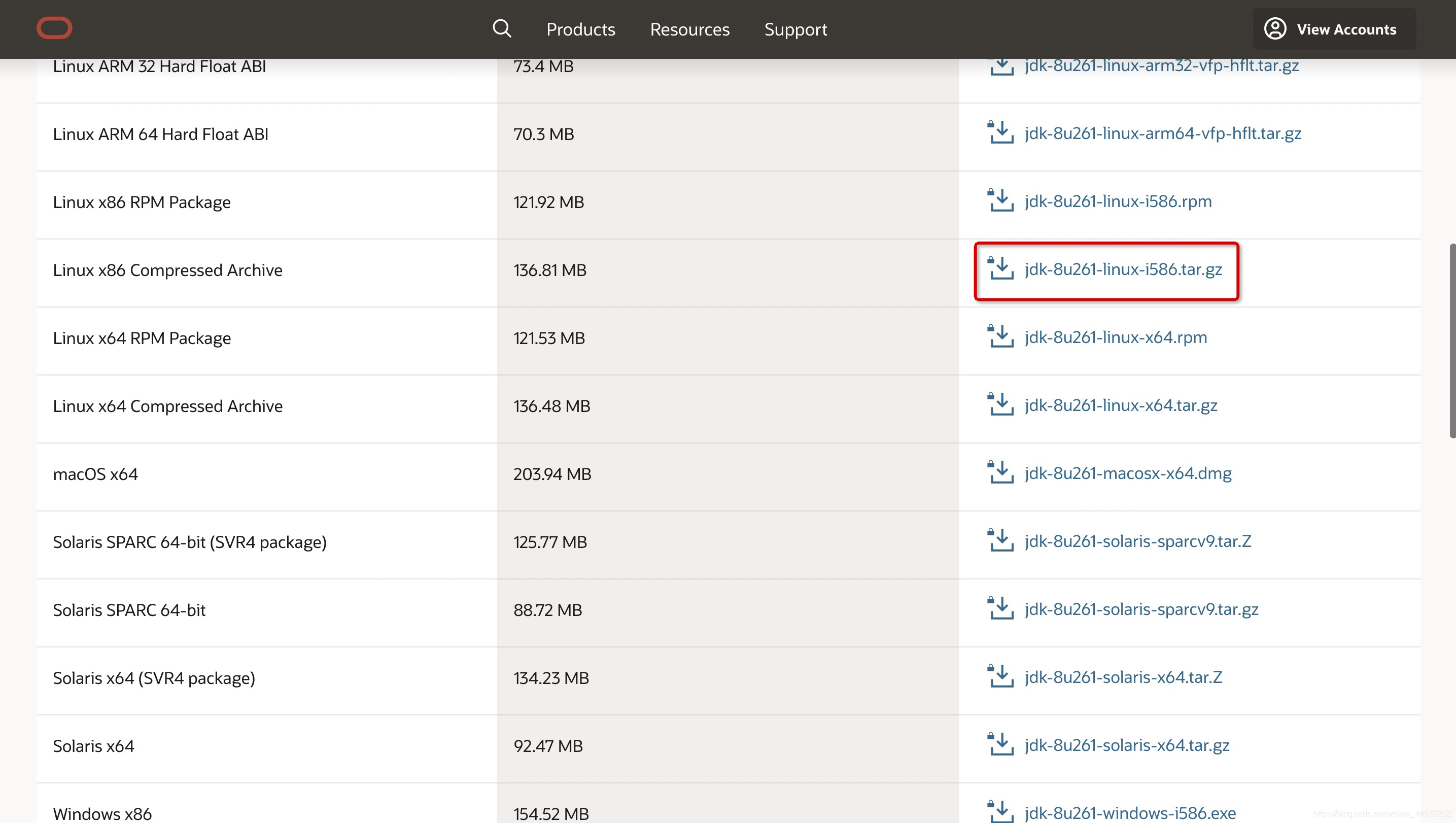Image resolution: width=1456 pixels, height=823 pixels.
Task: Open the search magnifier icon
Action: coord(501,29)
